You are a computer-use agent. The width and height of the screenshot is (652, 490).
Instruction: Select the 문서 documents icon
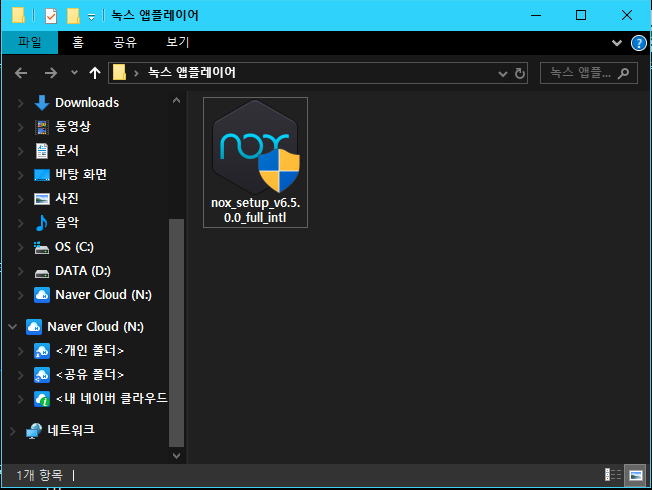coord(42,151)
